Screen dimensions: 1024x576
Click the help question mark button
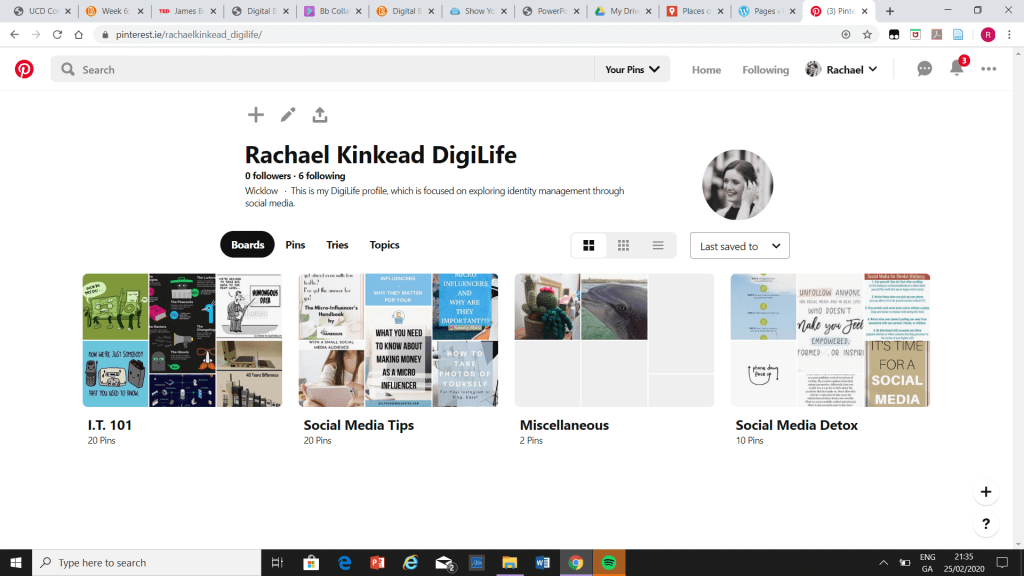coord(986,524)
